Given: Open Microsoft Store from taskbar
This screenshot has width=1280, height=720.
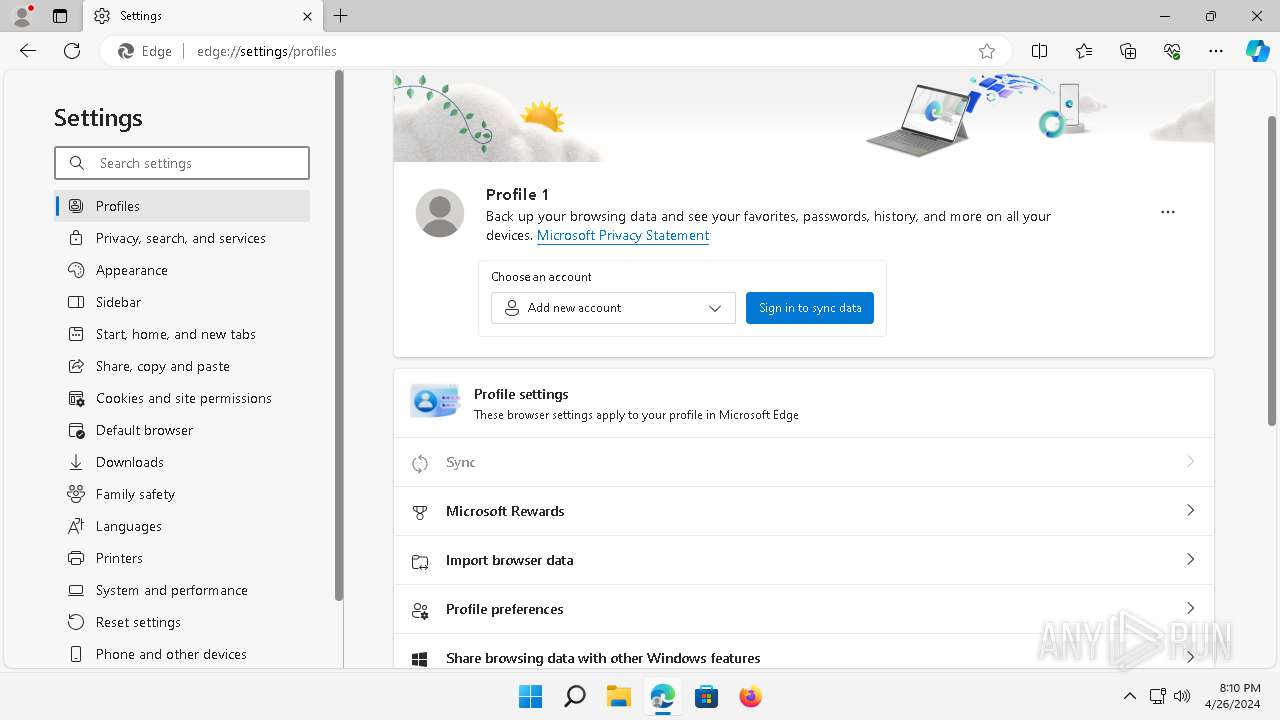Looking at the screenshot, I should (x=707, y=696).
